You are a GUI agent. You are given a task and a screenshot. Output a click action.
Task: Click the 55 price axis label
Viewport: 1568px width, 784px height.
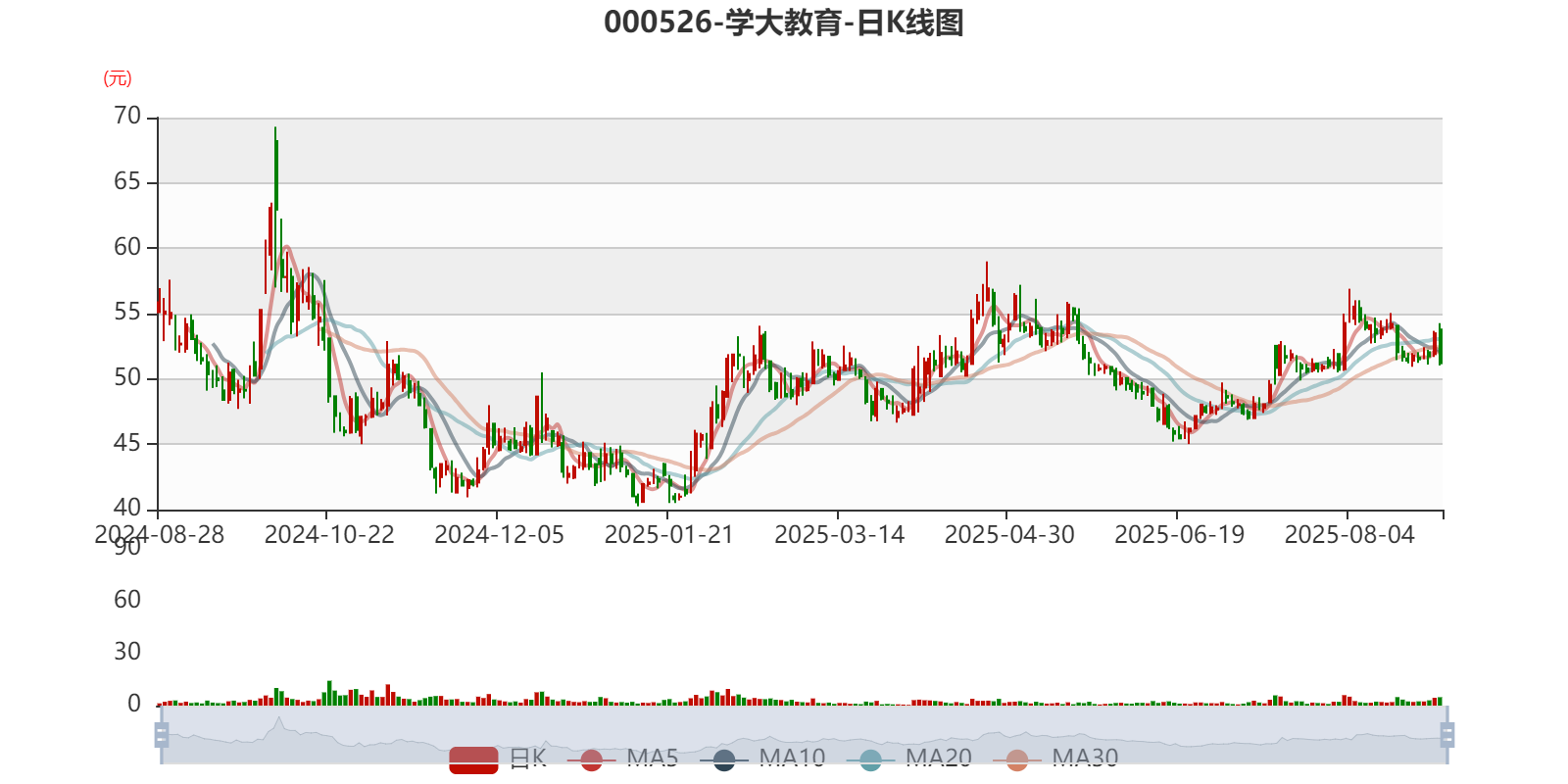(x=127, y=313)
